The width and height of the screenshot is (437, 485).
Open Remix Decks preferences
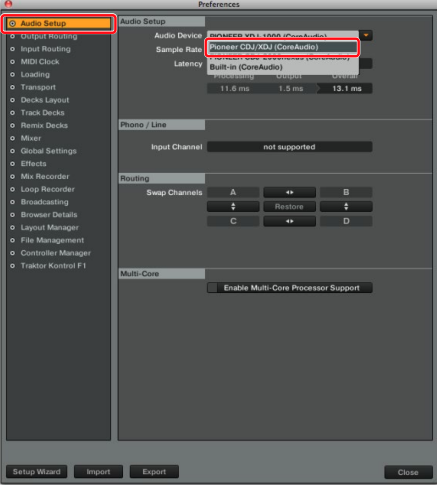tap(44, 125)
